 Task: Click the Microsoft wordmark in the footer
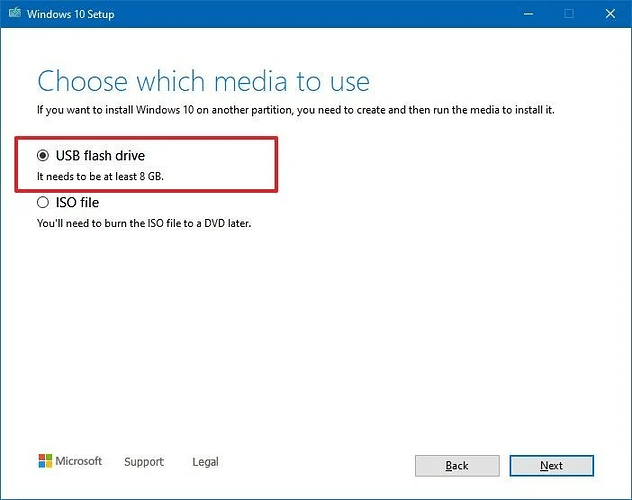(x=79, y=461)
